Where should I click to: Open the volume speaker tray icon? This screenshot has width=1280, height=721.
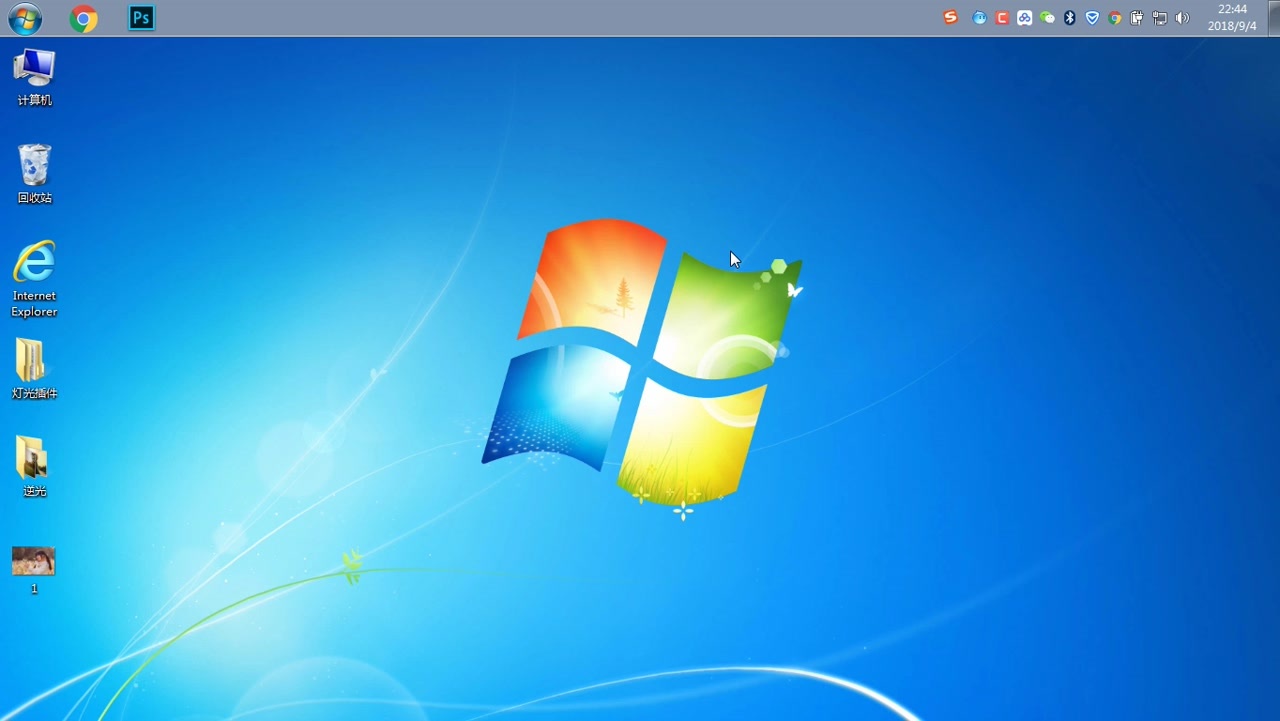[x=1182, y=18]
